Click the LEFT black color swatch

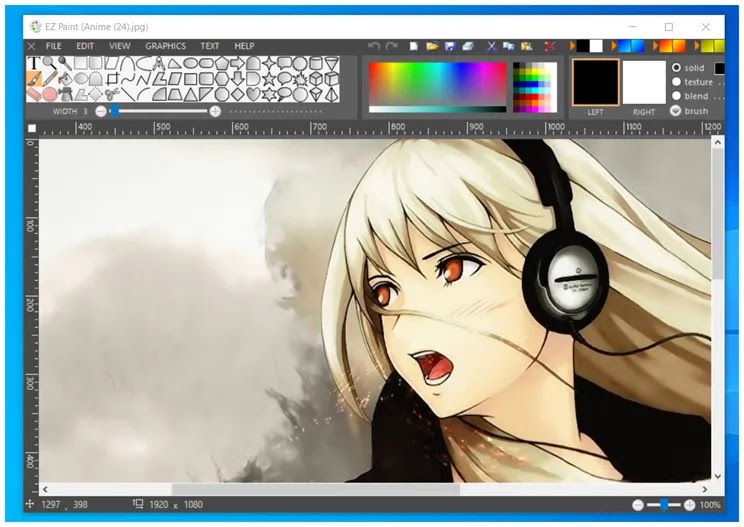coord(595,82)
